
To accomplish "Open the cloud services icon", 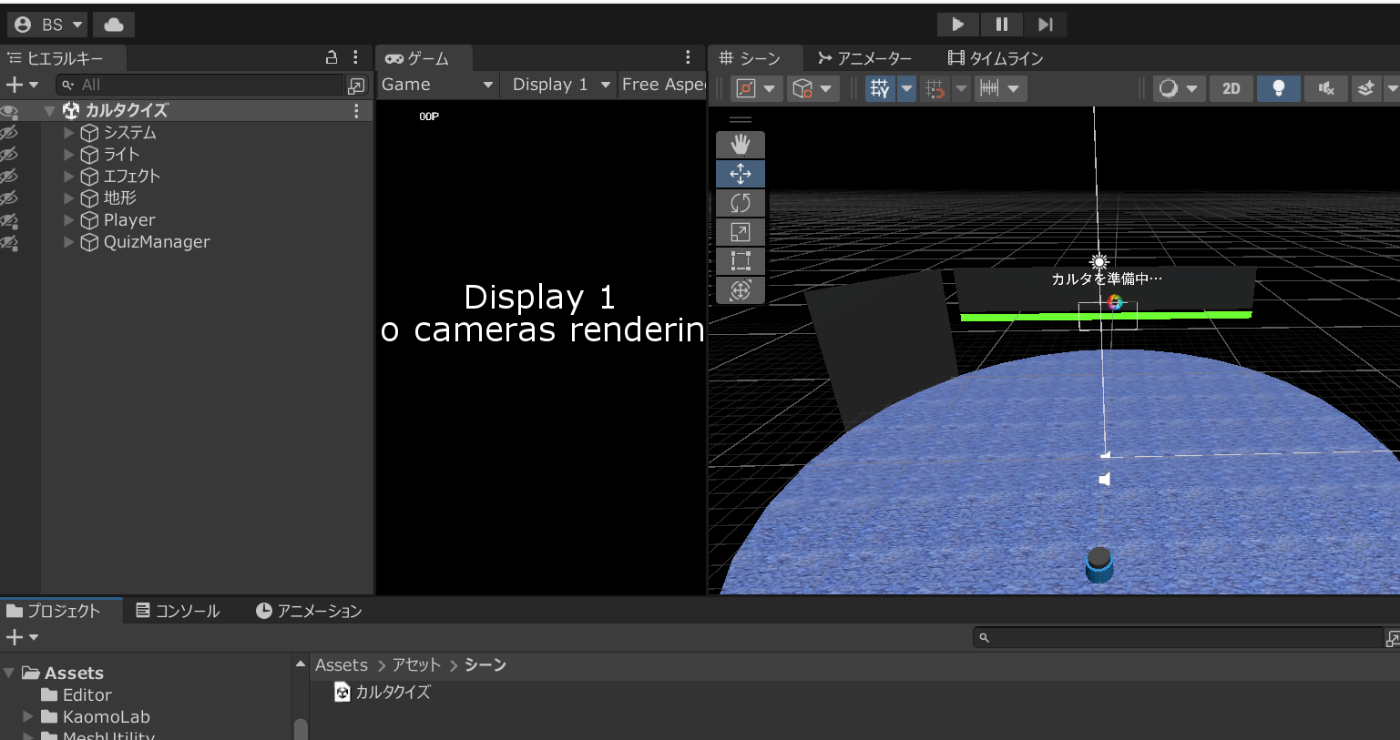I will click(114, 24).
